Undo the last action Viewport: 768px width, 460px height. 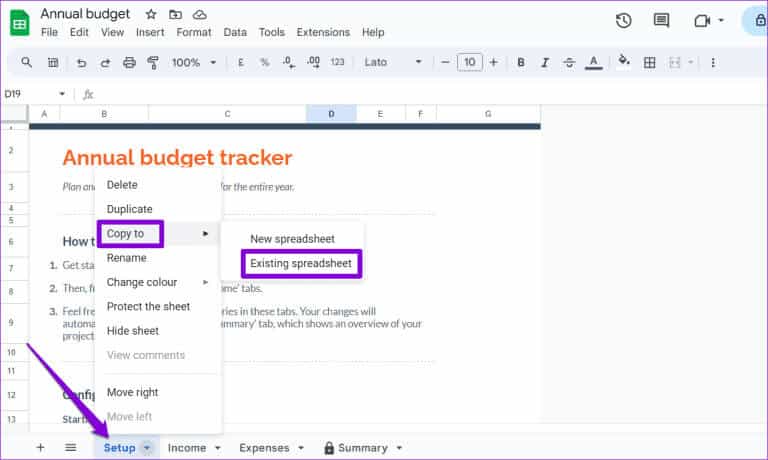[81, 63]
